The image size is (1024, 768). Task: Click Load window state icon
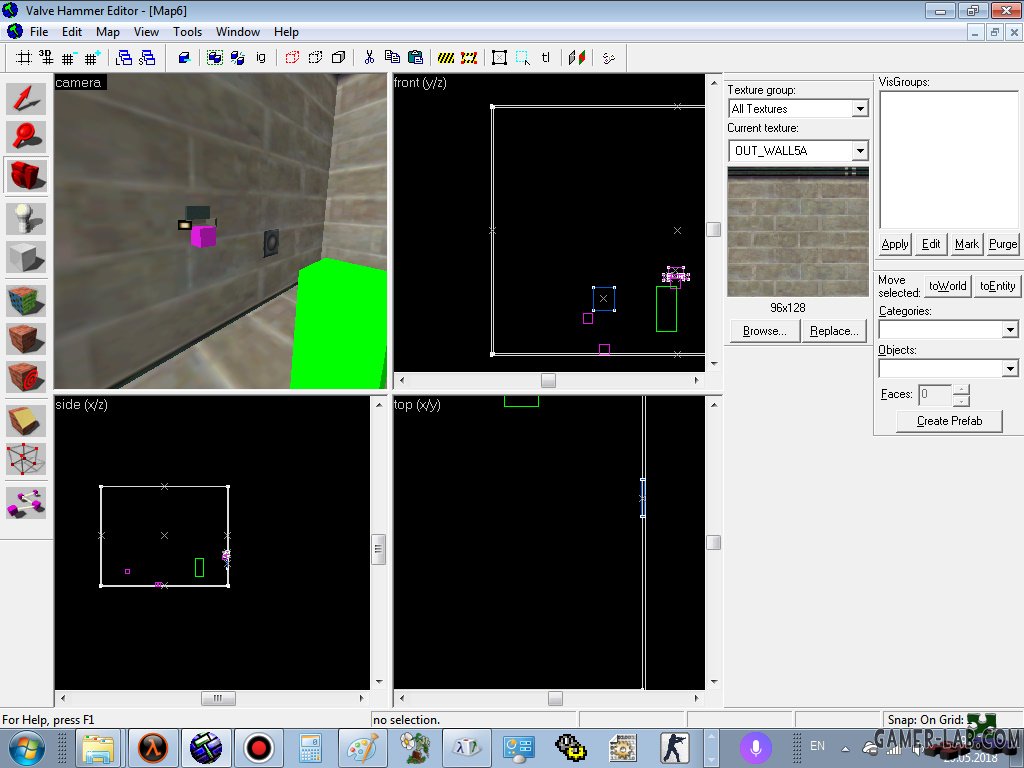[123, 58]
